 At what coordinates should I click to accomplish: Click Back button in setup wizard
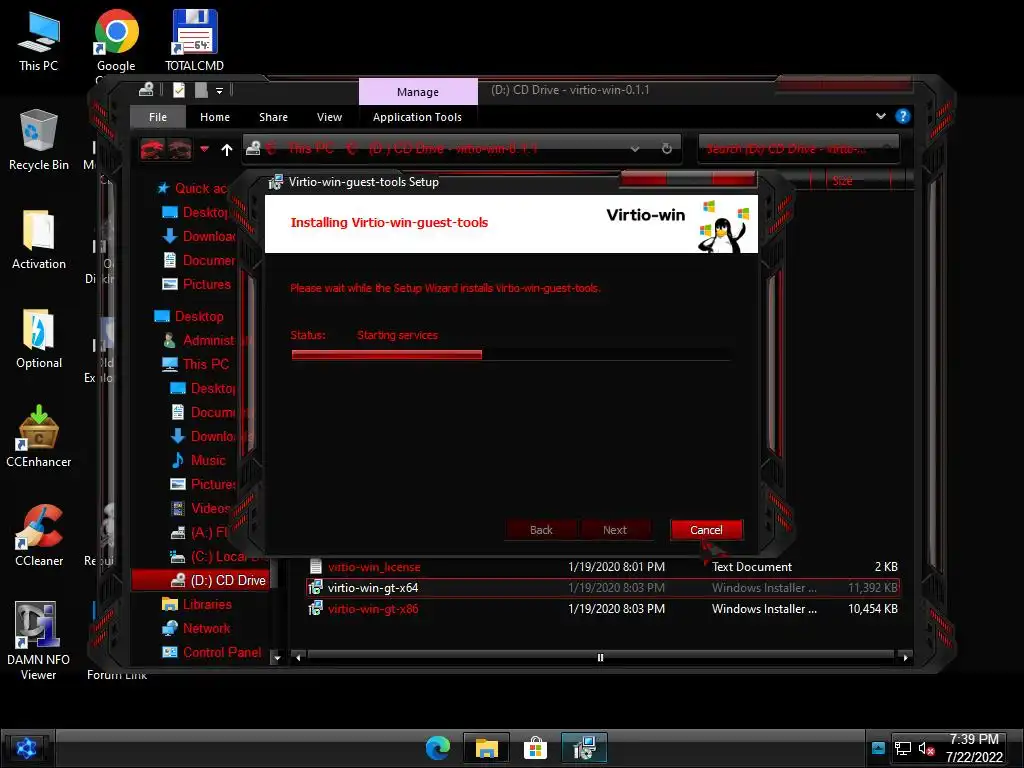click(x=541, y=530)
